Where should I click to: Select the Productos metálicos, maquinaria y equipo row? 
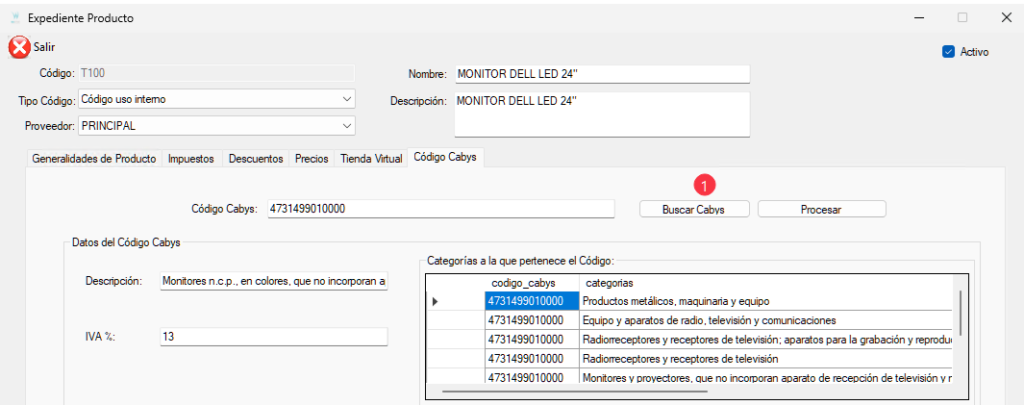click(x=765, y=301)
